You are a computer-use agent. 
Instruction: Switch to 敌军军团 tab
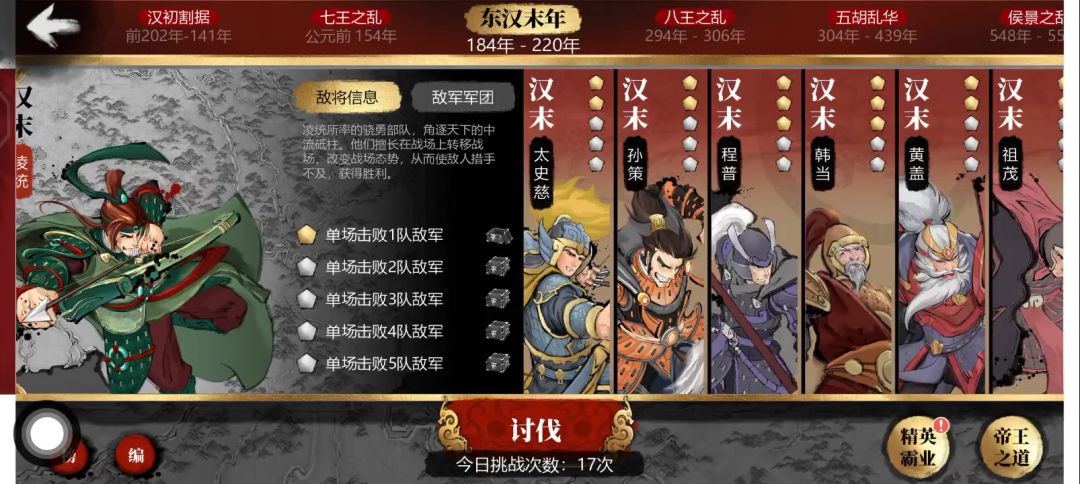tap(463, 97)
